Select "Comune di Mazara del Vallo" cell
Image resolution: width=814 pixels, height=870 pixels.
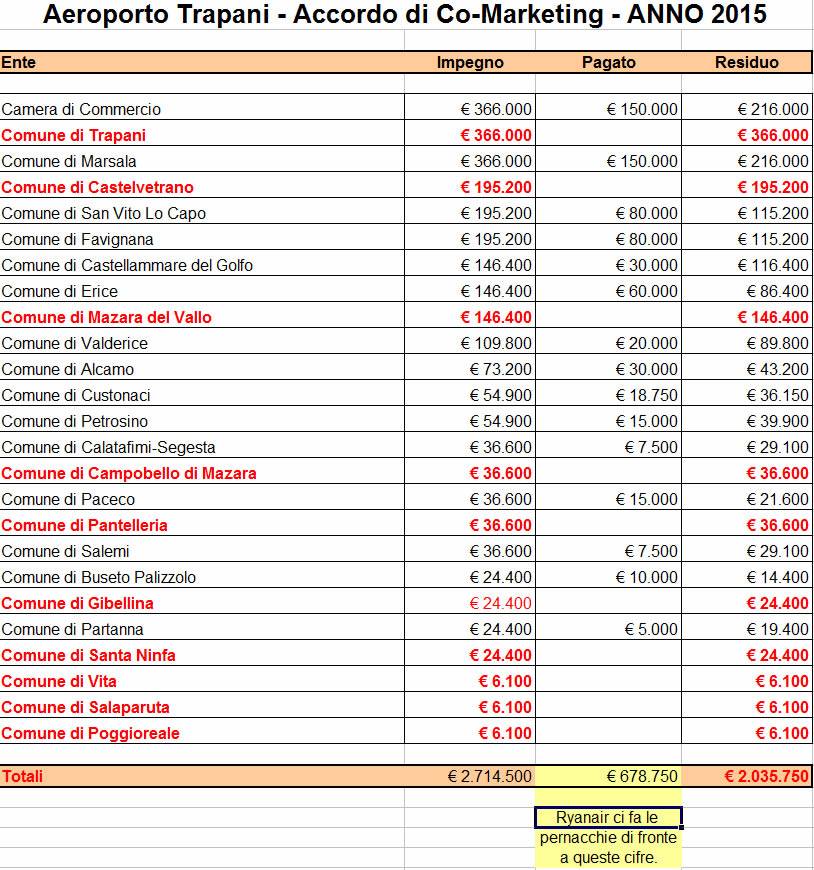106,317
